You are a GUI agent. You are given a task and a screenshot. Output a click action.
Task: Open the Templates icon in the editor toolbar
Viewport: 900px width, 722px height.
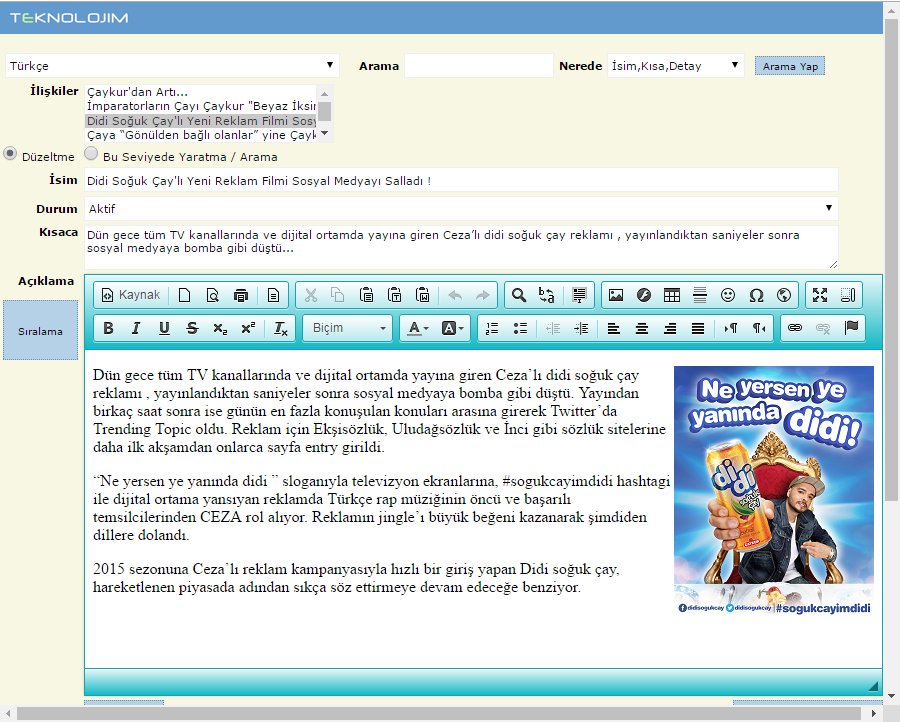click(273, 295)
